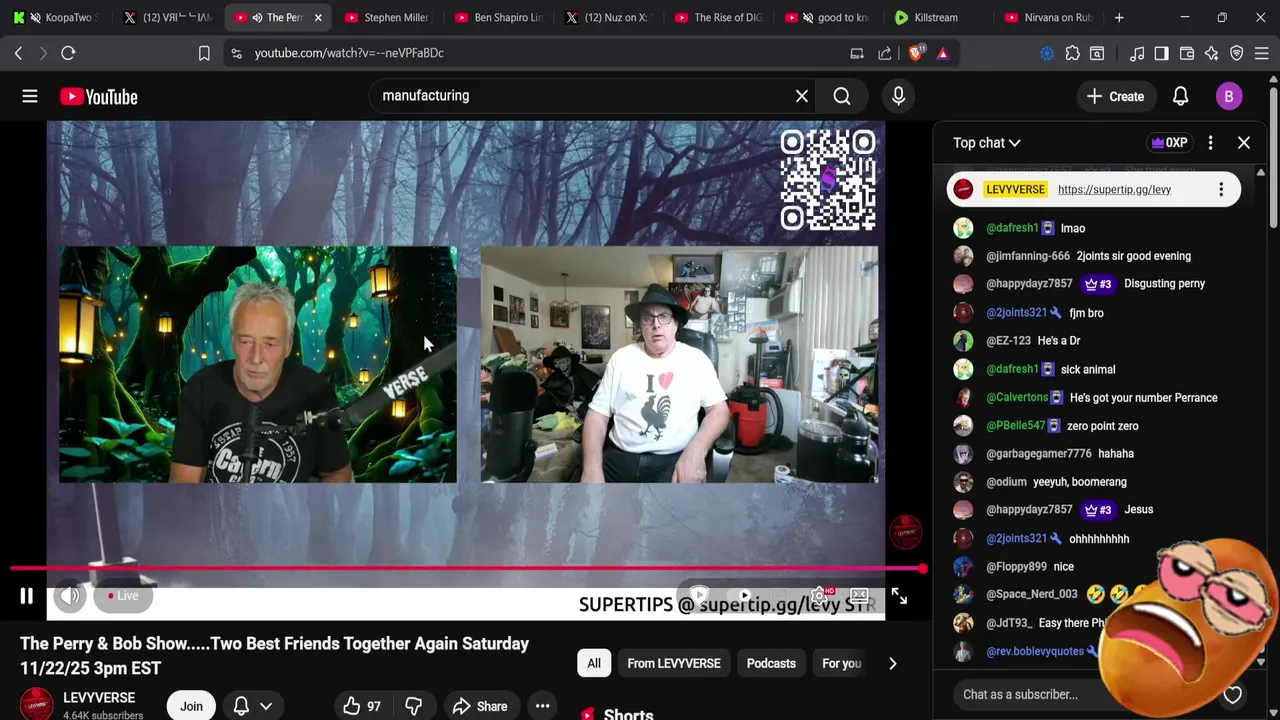
Task: Jump to the Live position indicator
Action: pos(123,596)
